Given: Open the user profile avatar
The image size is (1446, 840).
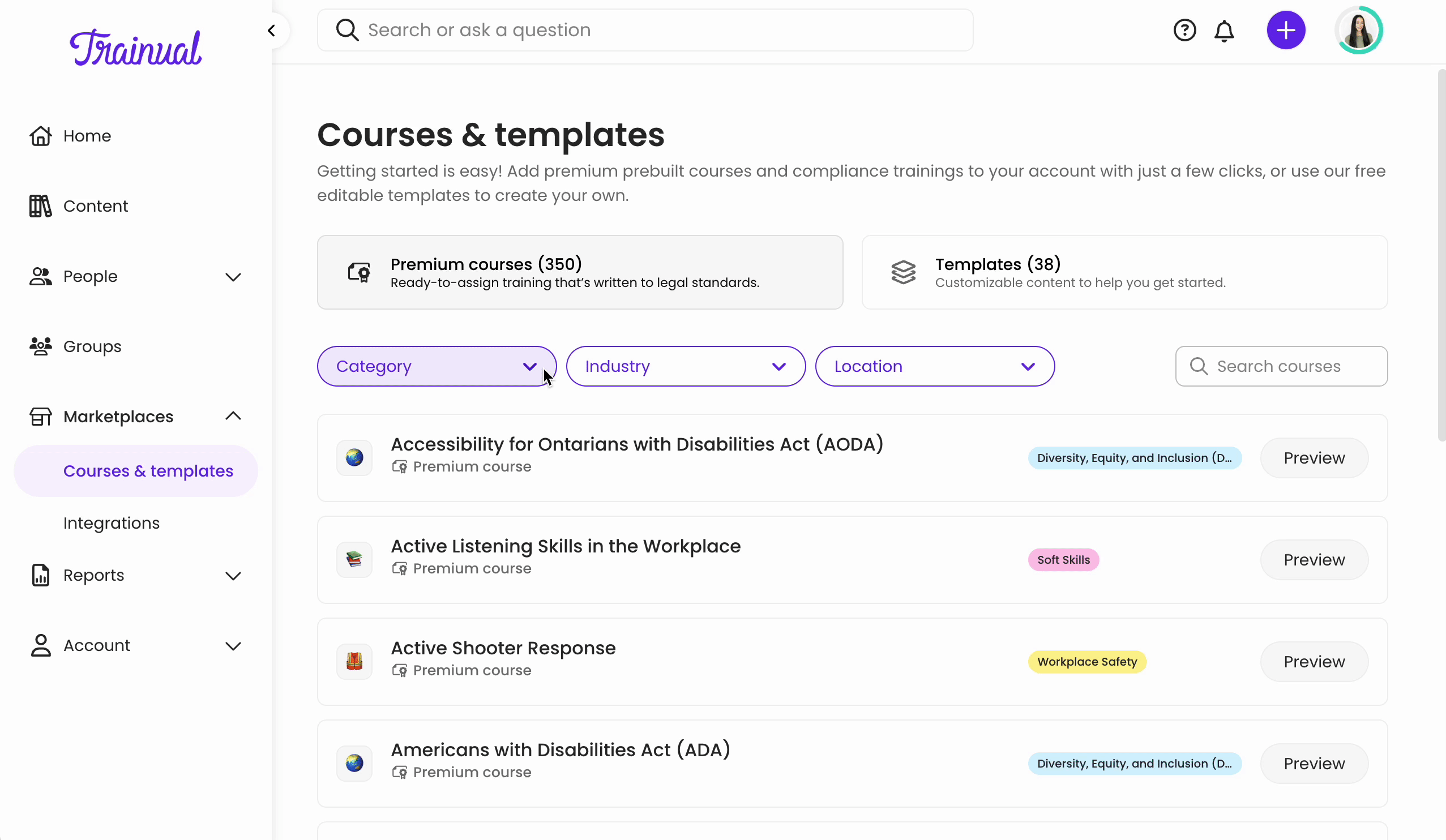Looking at the screenshot, I should pos(1358,31).
